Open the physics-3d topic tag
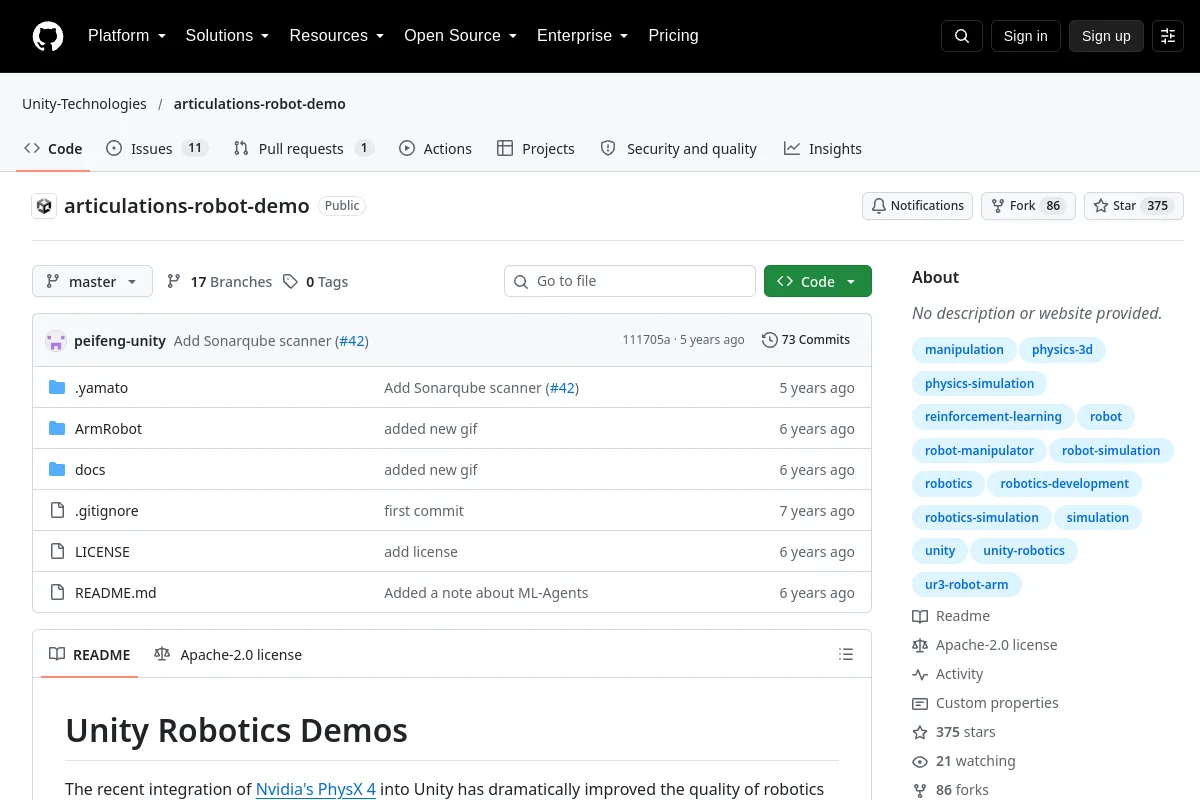 tap(1062, 350)
